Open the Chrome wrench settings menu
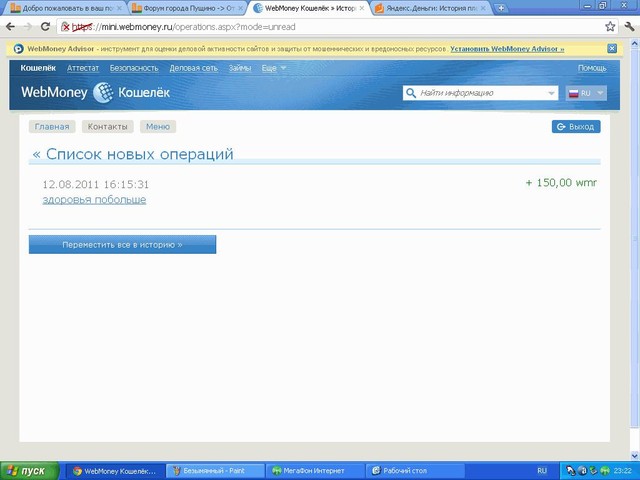 coord(629,27)
